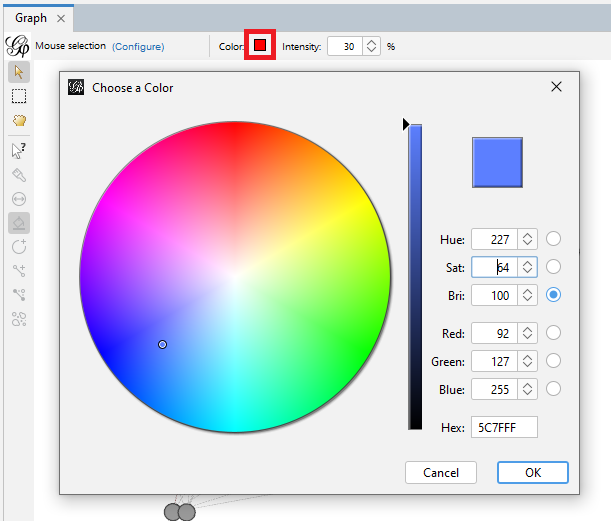
Task: Click the OK button
Action: 533,472
